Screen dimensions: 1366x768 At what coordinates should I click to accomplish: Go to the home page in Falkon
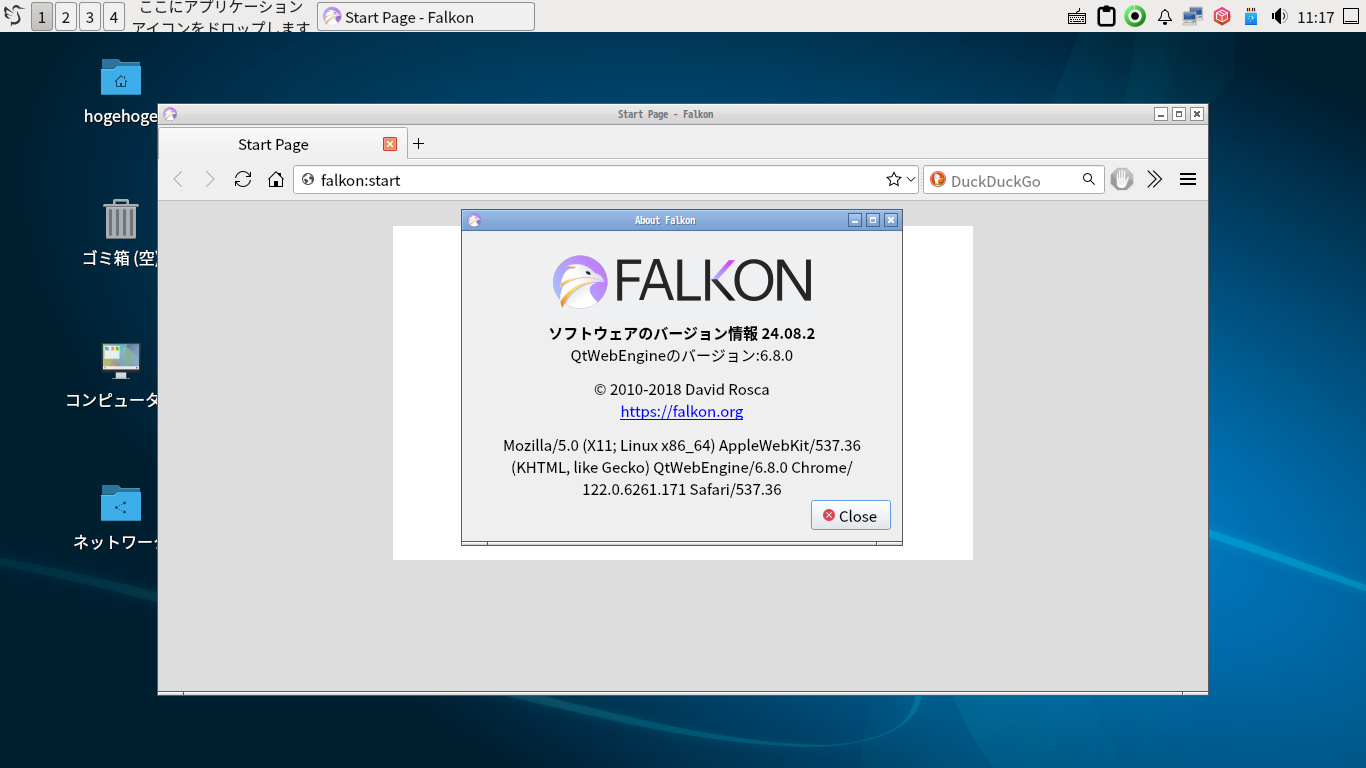click(276, 179)
